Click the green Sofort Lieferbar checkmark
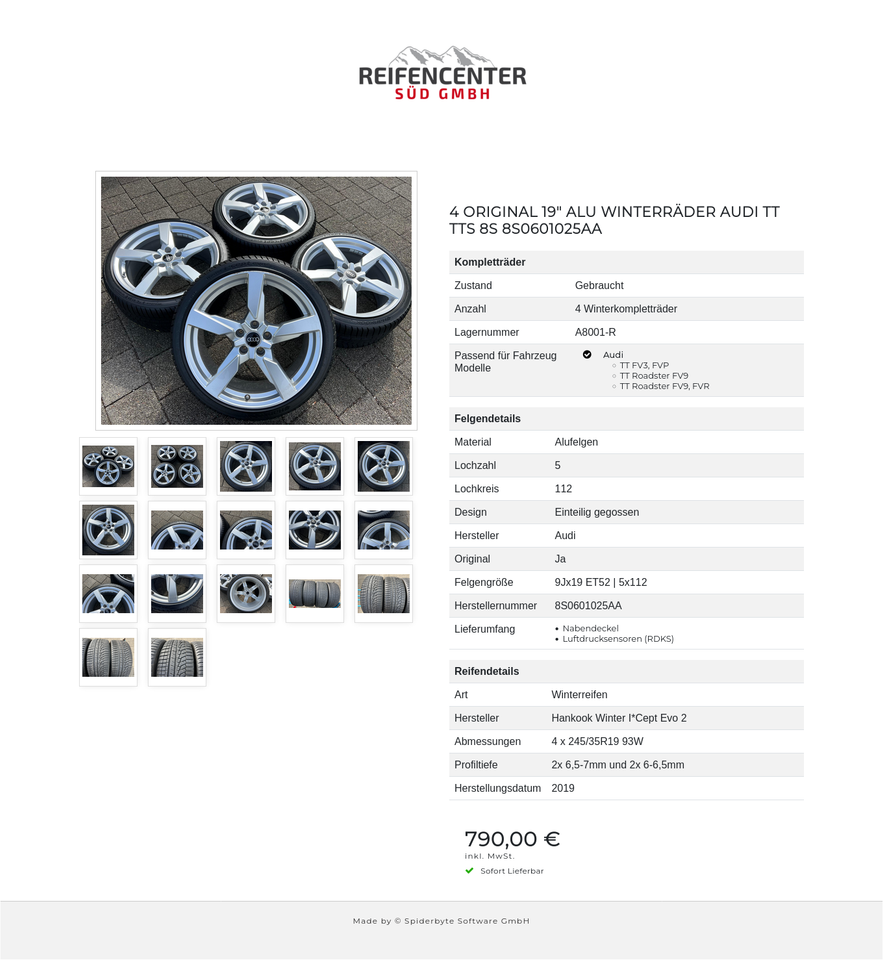883x960 pixels. click(x=469, y=871)
